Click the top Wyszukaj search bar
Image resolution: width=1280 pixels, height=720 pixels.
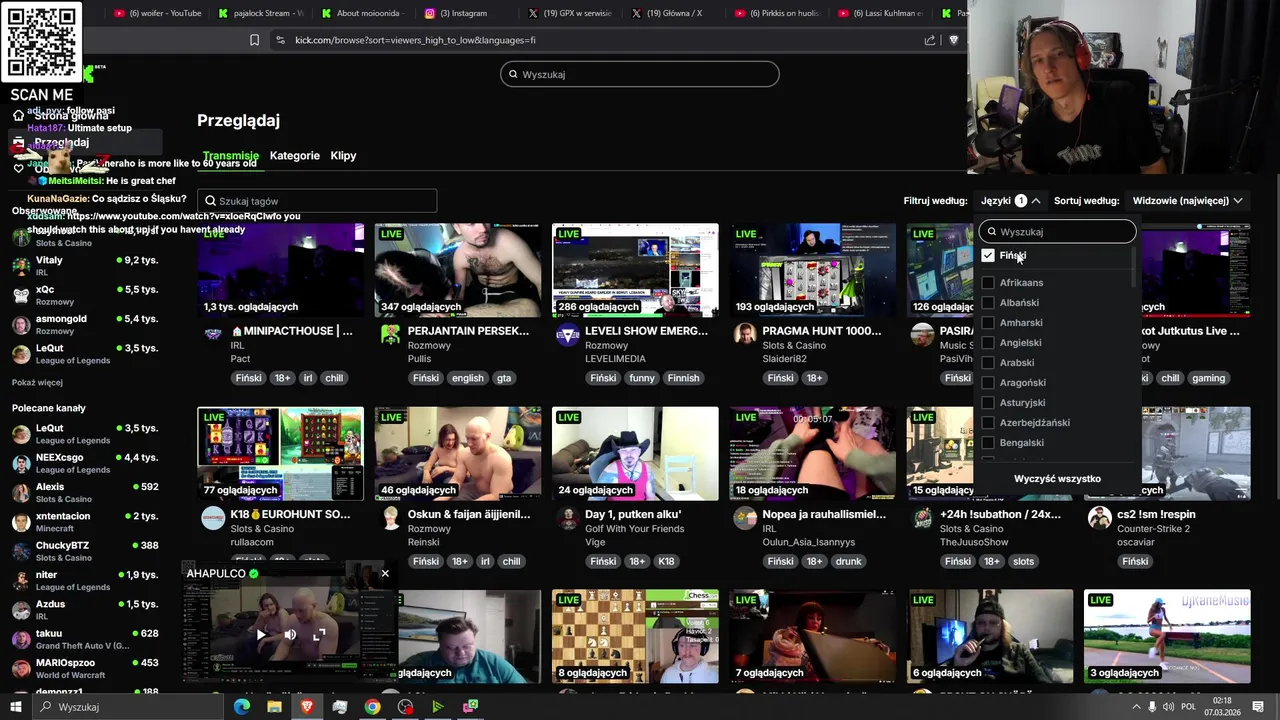[x=640, y=74]
